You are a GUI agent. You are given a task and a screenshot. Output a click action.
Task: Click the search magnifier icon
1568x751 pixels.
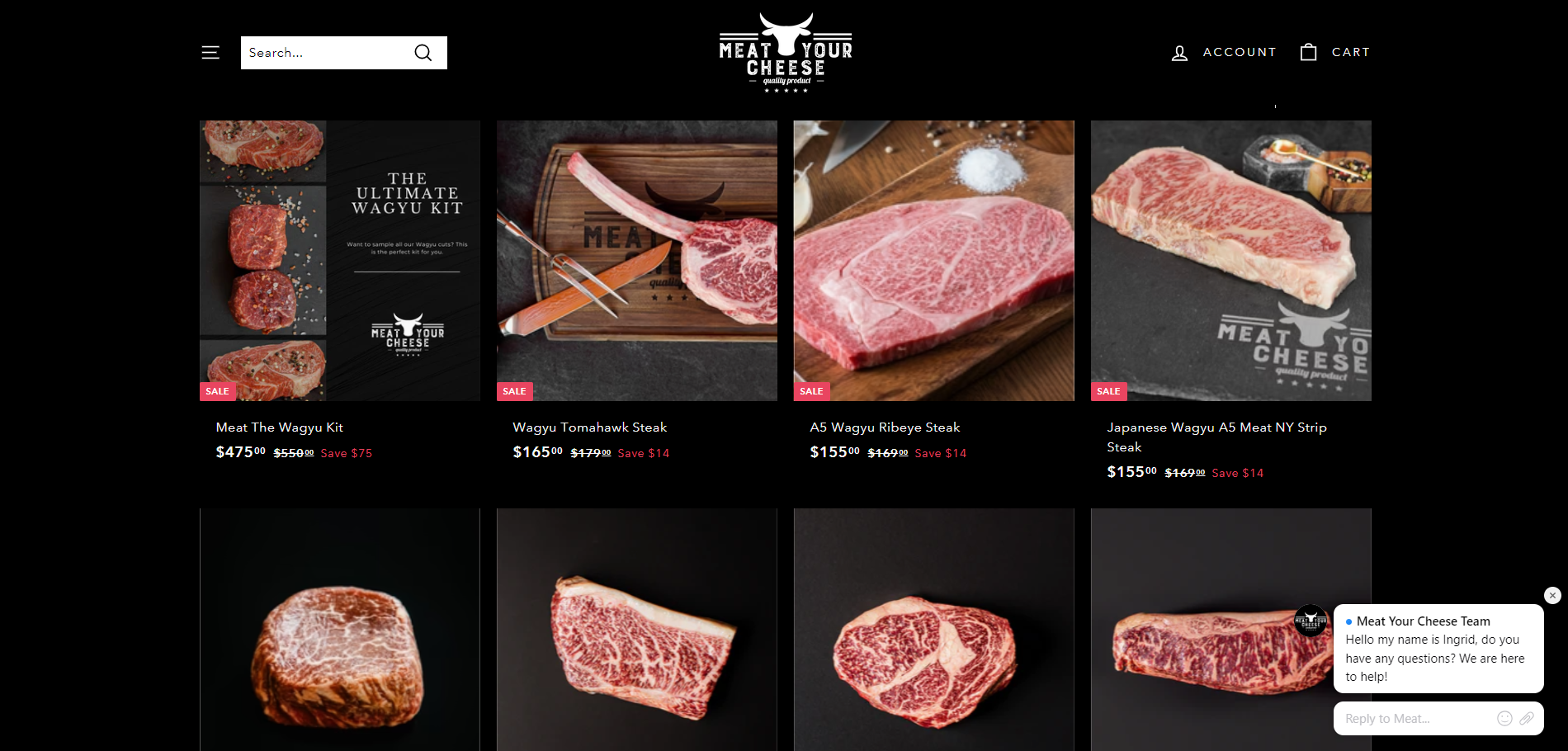click(423, 53)
